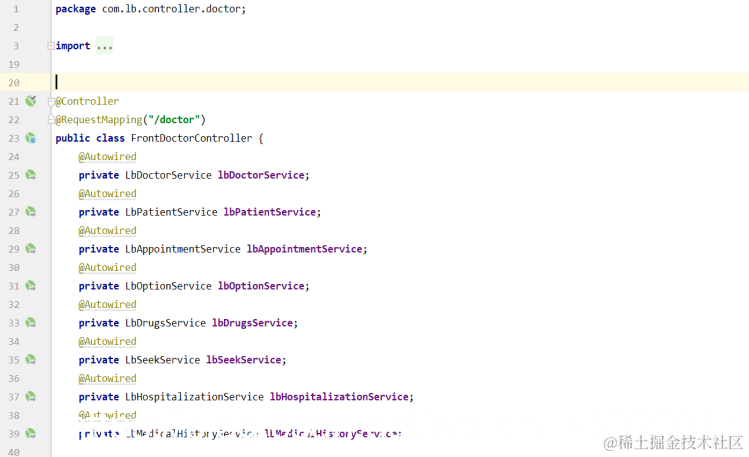Click the package name com.lb.controller.doctor

click(x=171, y=9)
